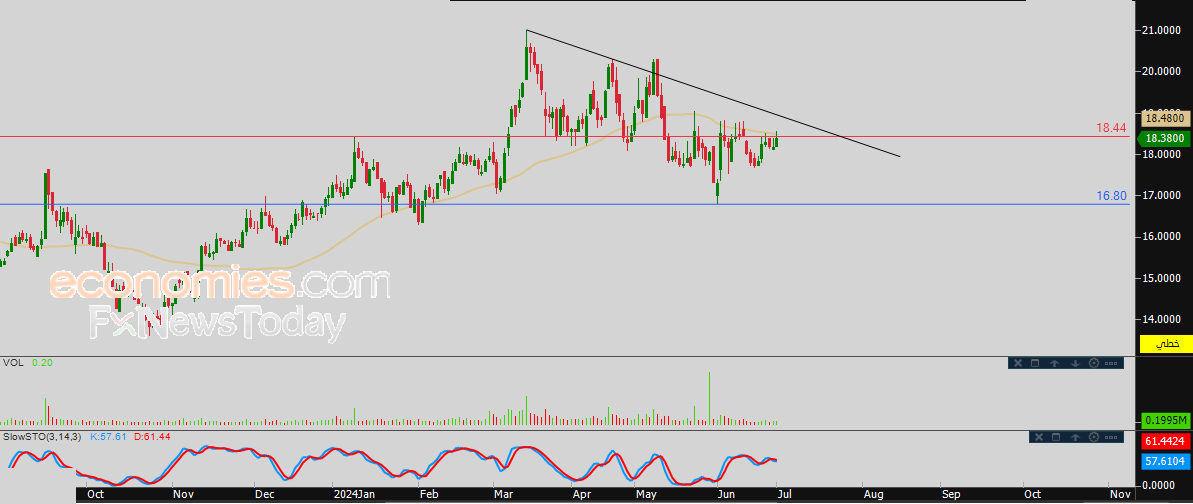Open SlowSTO panel settings gear
This screenshot has height=504, width=1193.
pos(1094,437)
